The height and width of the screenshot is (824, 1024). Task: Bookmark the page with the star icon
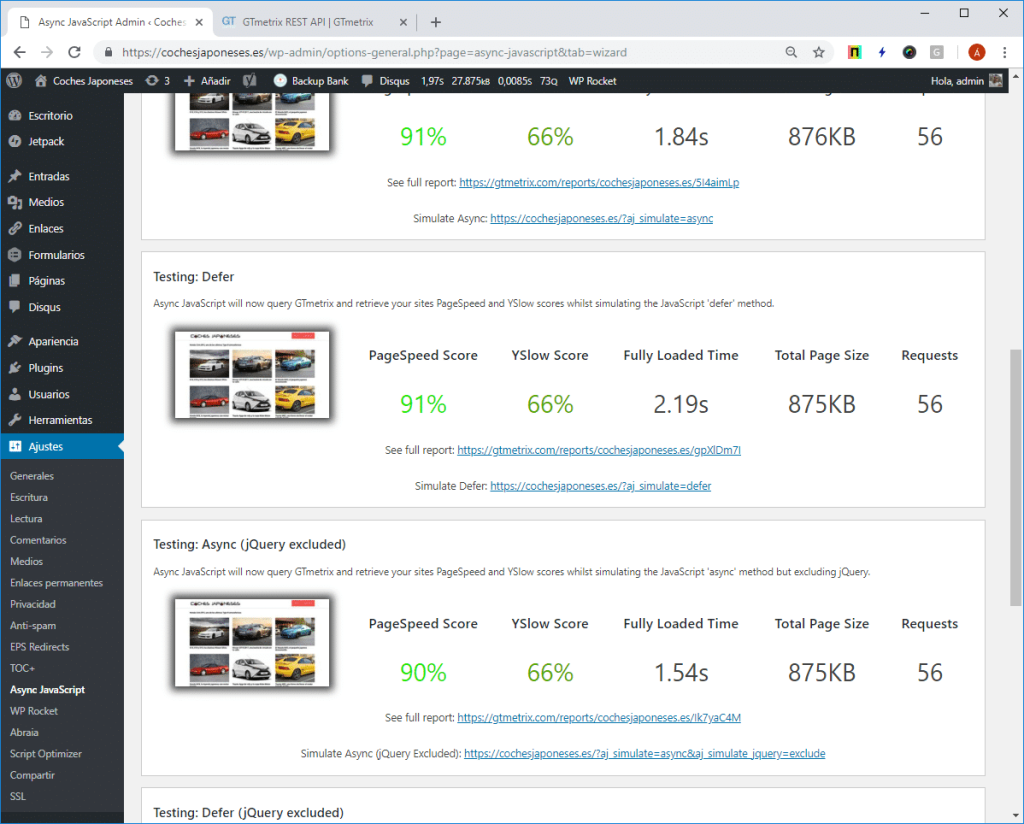point(818,51)
